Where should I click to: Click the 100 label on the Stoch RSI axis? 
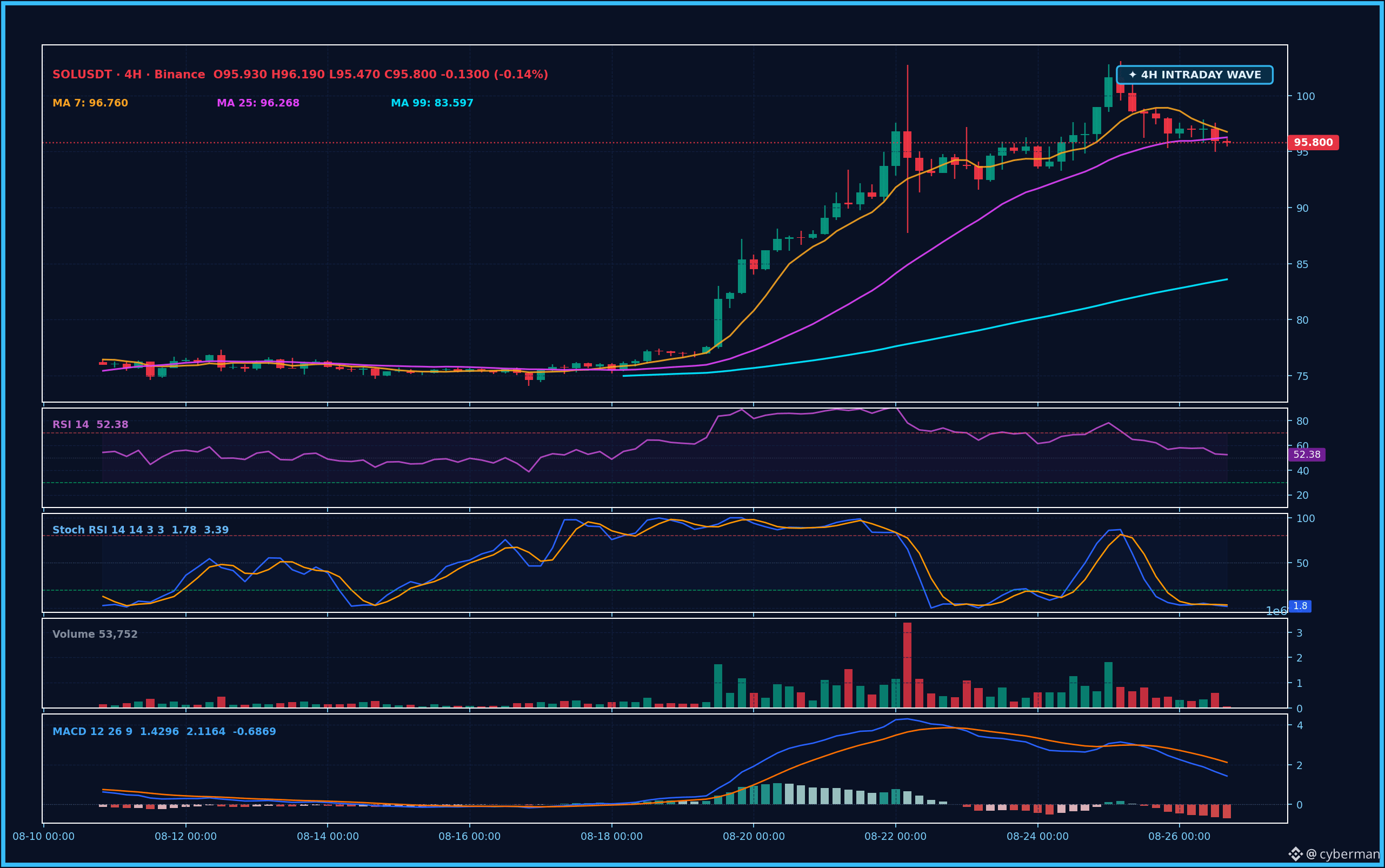1306,519
